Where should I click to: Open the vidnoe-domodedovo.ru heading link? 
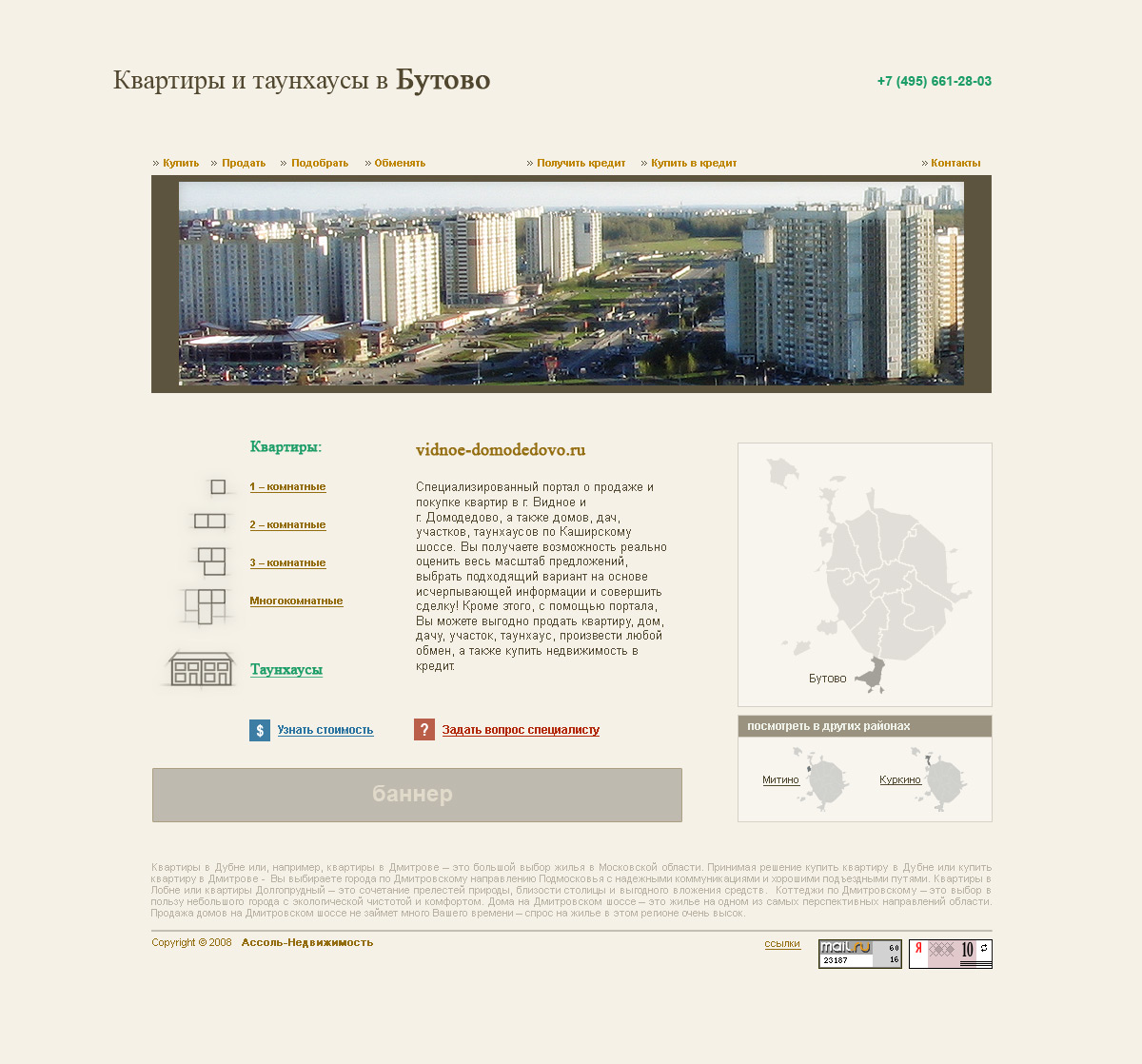pyautogui.click(x=501, y=449)
